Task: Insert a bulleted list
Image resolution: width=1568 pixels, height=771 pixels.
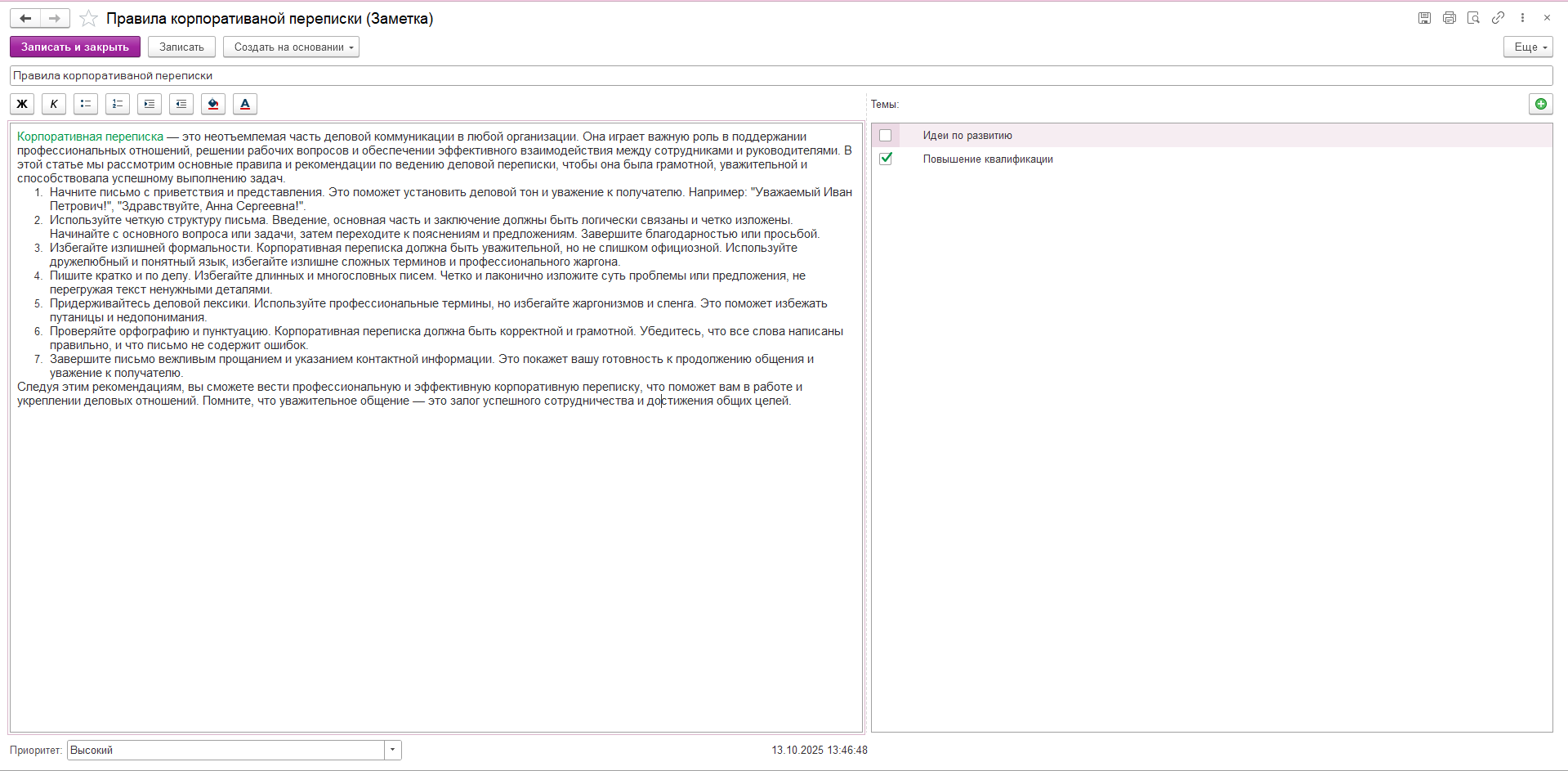Action: [86, 104]
